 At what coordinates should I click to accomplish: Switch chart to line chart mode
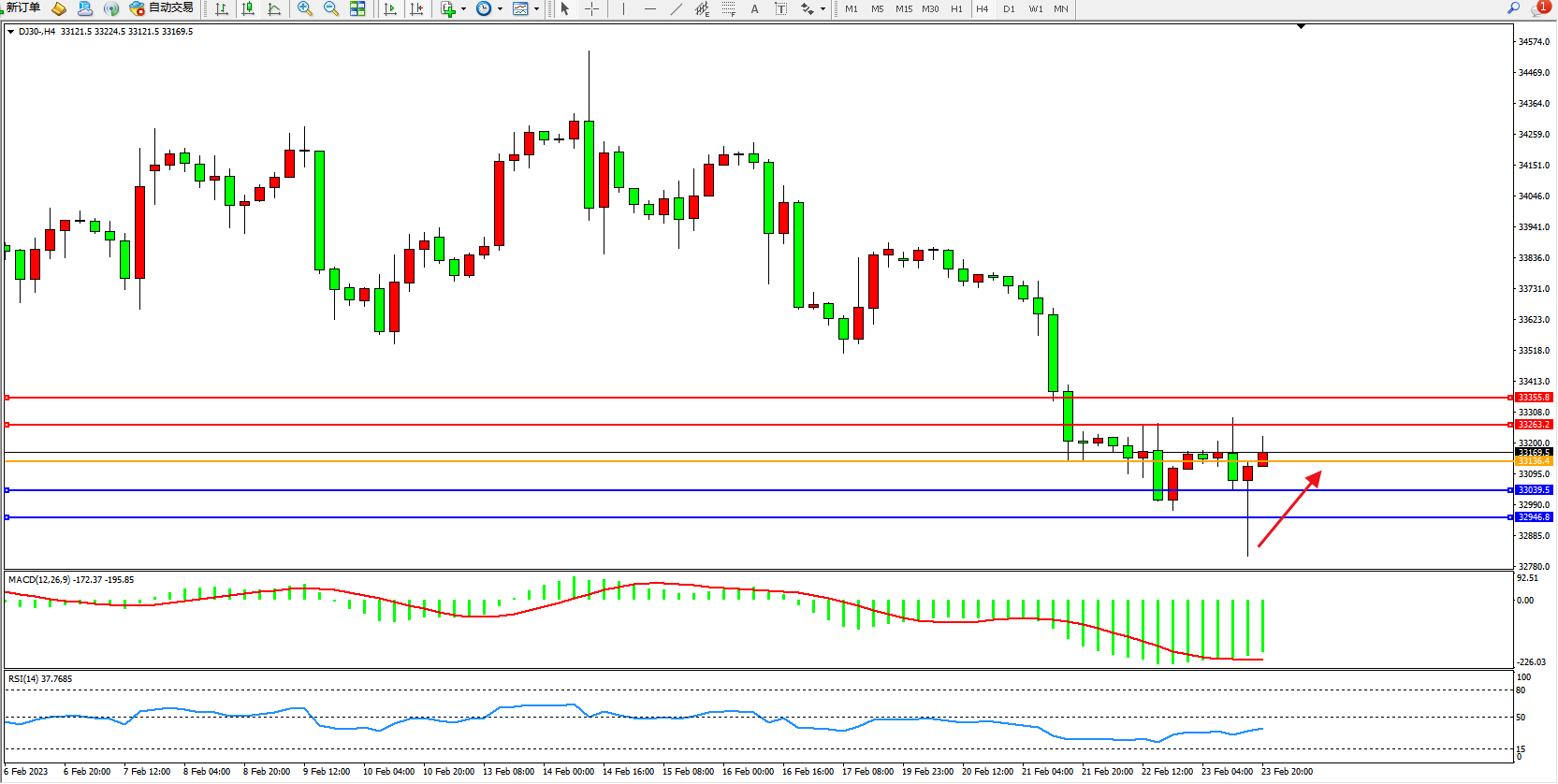pos(274,9)
